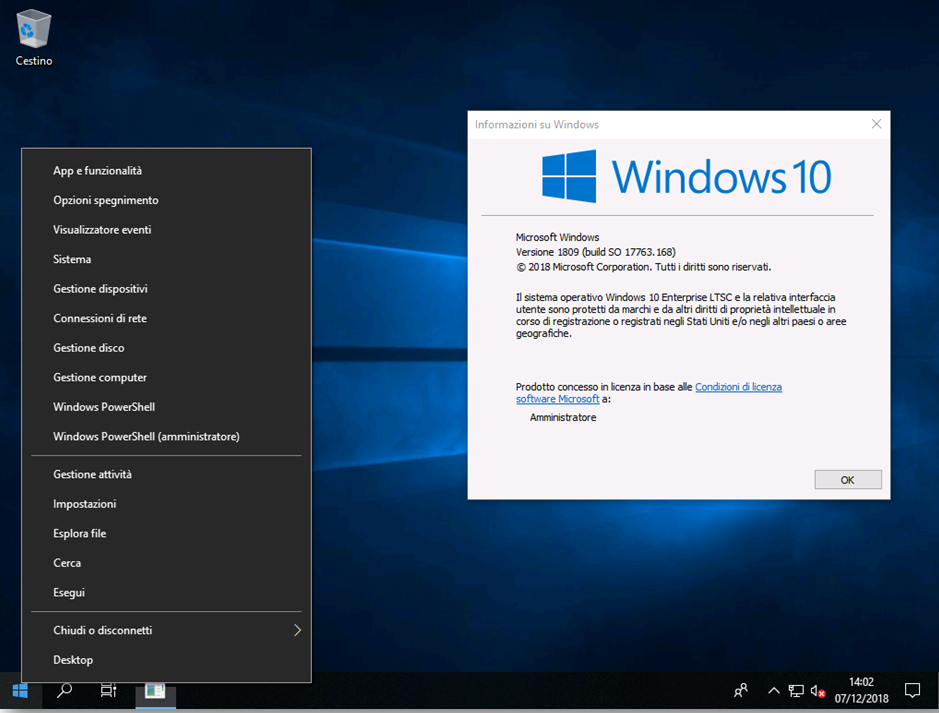Launch Windows PowerShell (amministratore)

(166, 436)
